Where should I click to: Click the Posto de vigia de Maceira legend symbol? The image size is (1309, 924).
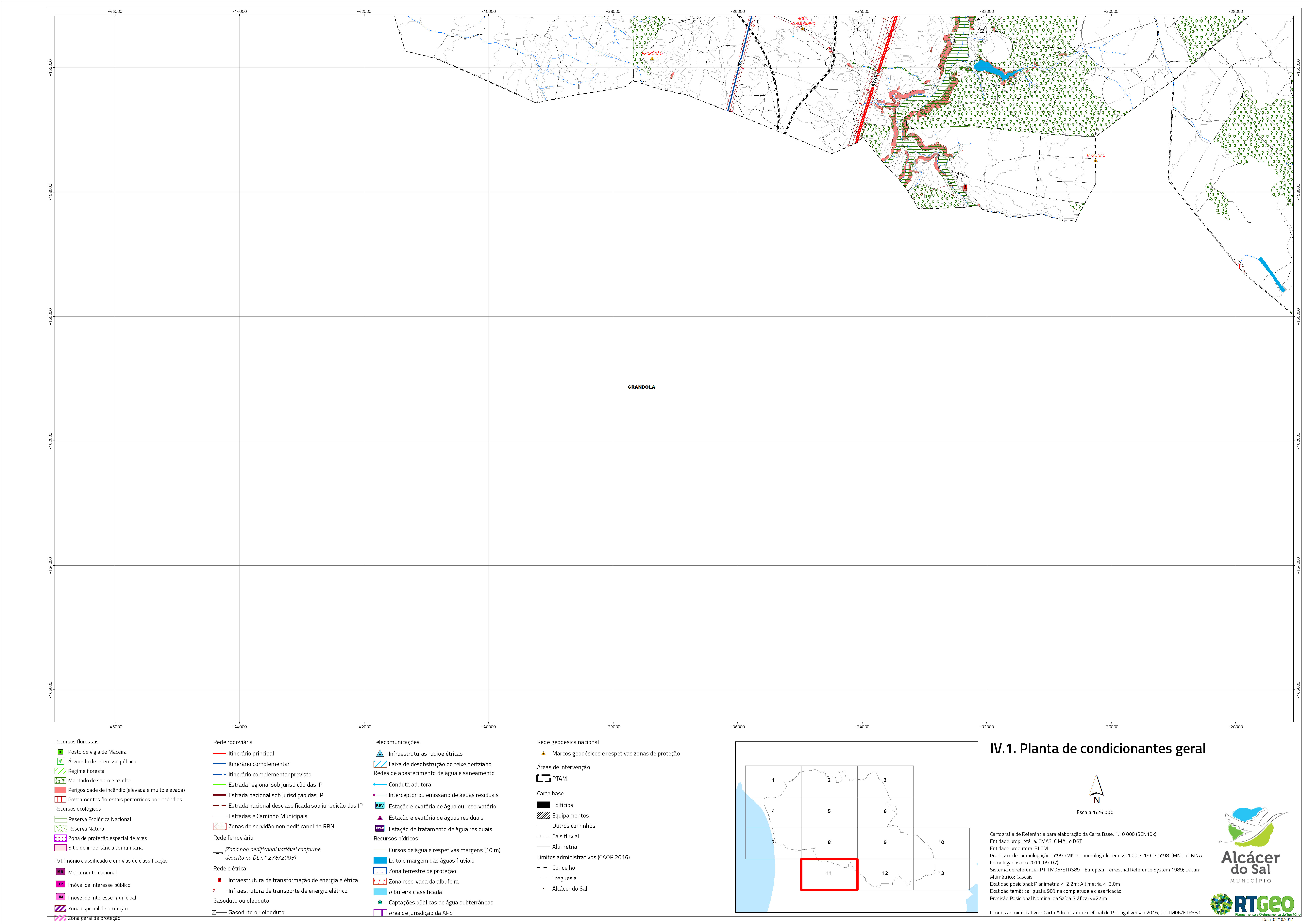[x=60, y=752]
